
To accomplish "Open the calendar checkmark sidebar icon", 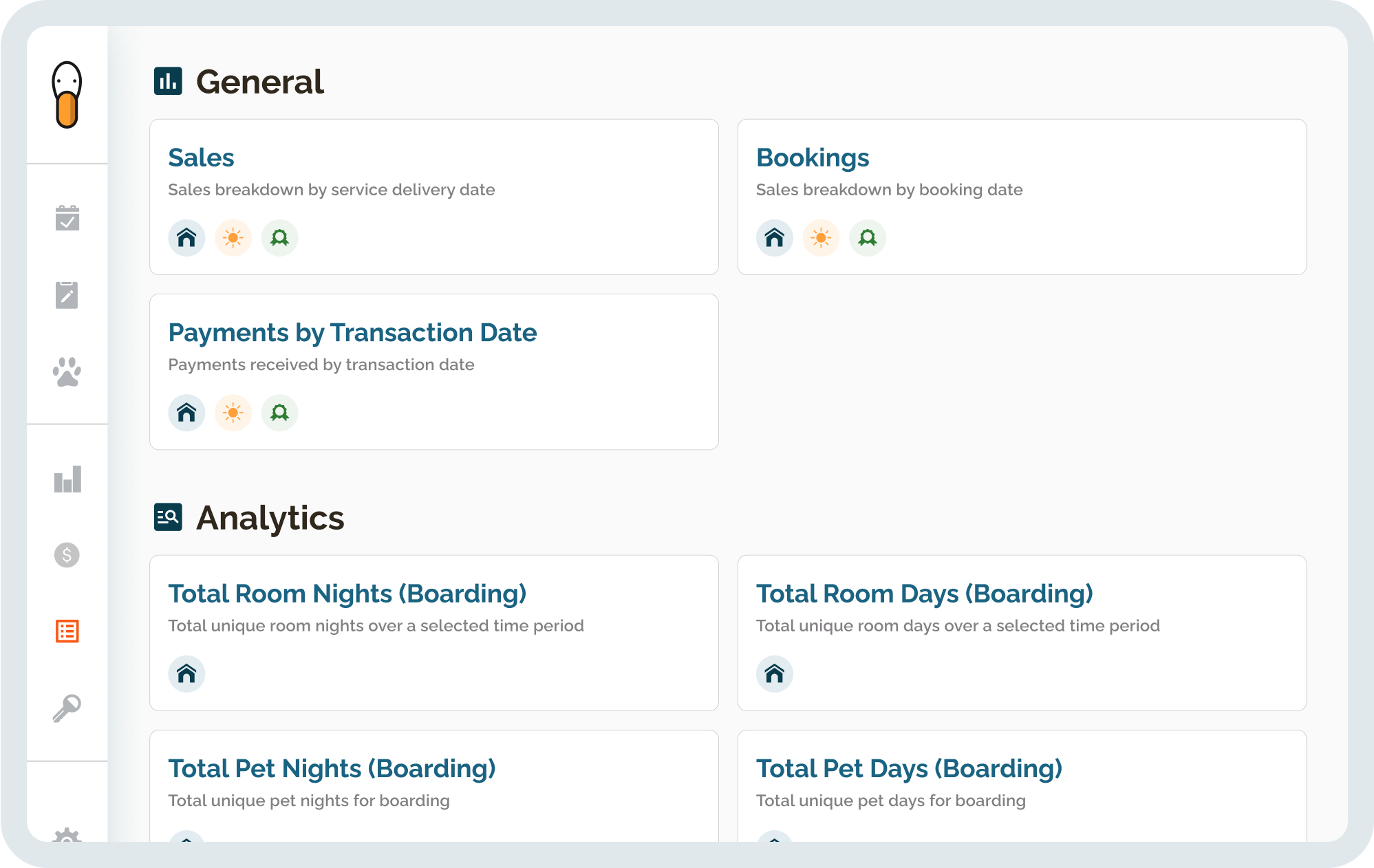I will (67, 218).
